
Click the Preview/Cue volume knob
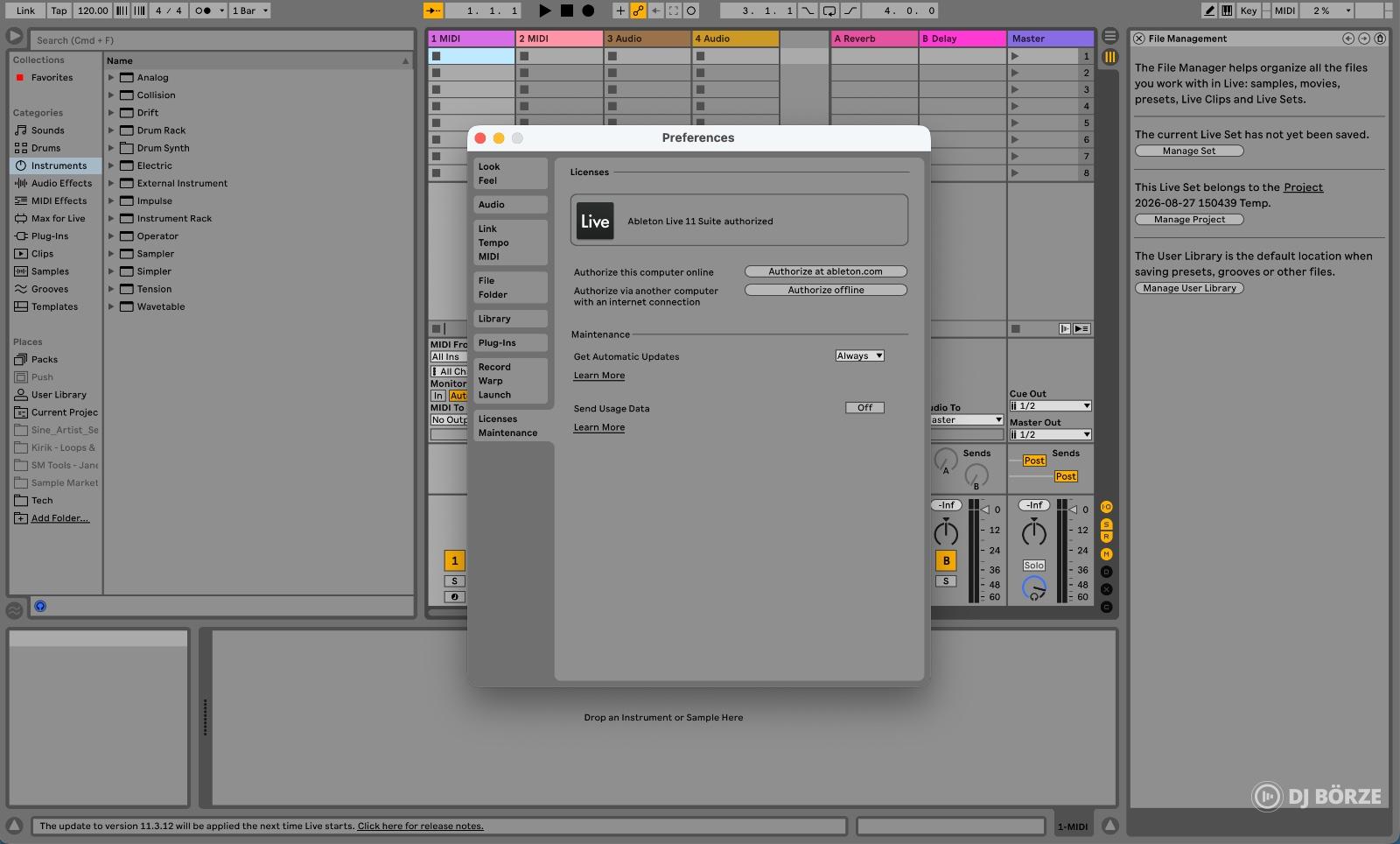[1034, 588]
